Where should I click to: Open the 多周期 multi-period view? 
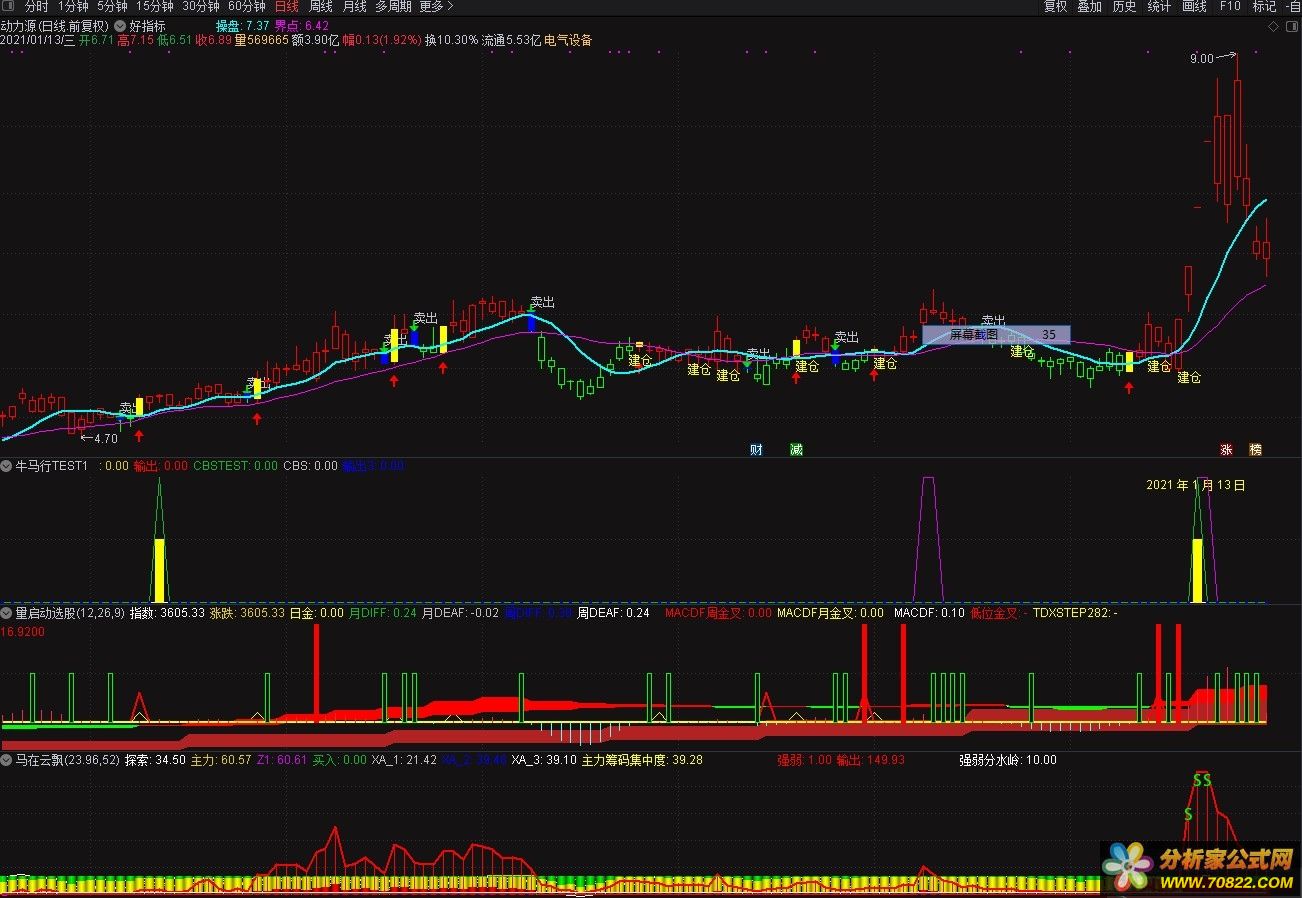tap(394, 7)
